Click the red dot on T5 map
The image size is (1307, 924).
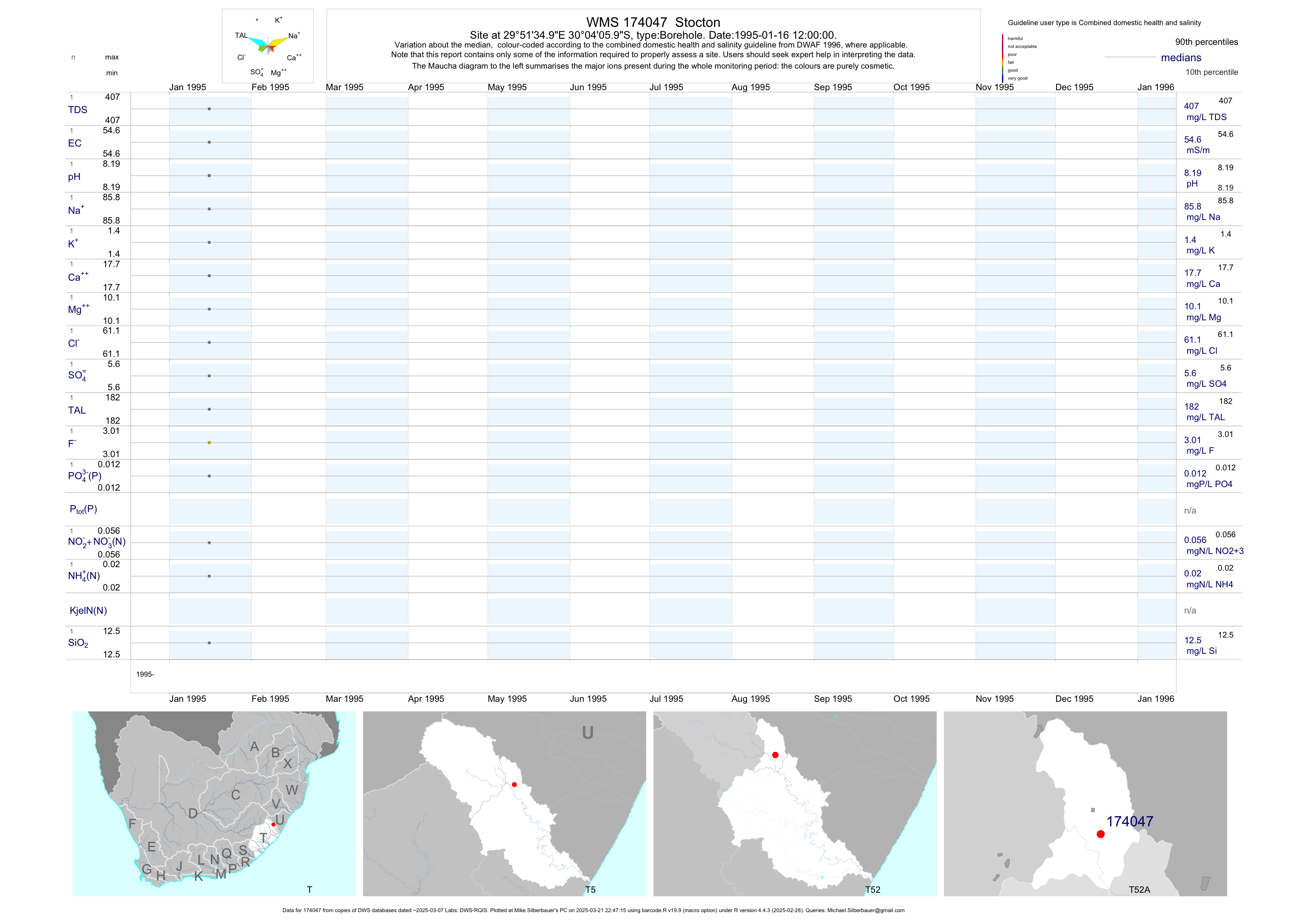(x=514, y=785)
